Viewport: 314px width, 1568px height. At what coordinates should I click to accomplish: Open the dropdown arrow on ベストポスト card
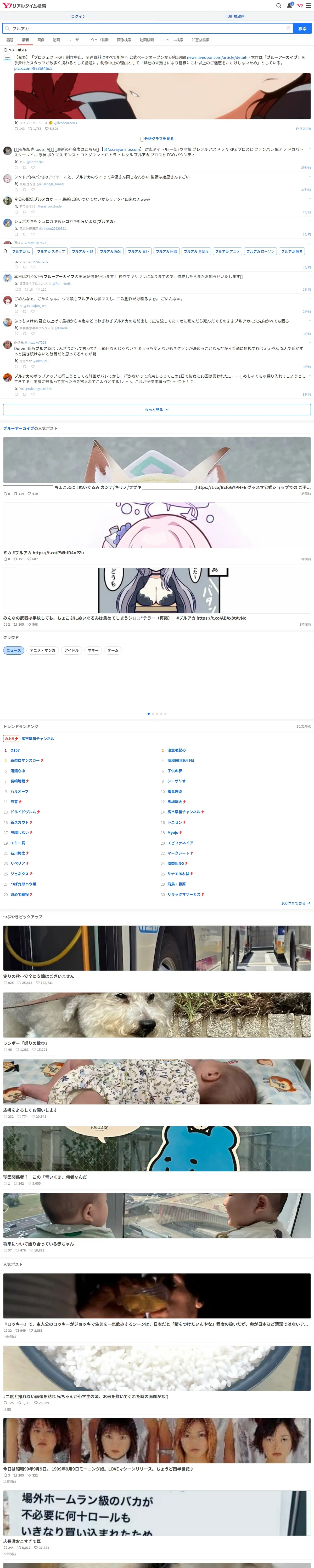pos(310,50)
